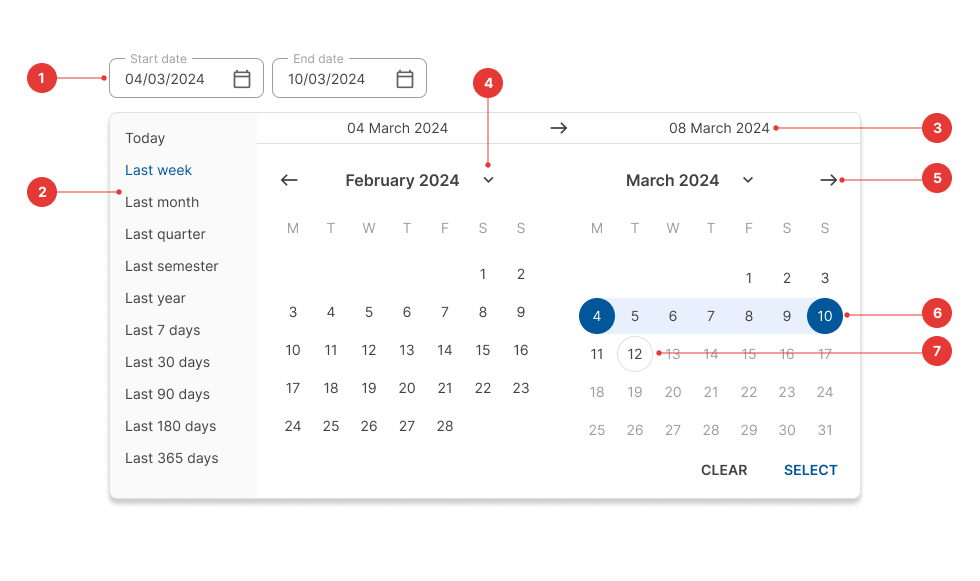
Task: Click the Start date input field
Action: coord(170,79)
